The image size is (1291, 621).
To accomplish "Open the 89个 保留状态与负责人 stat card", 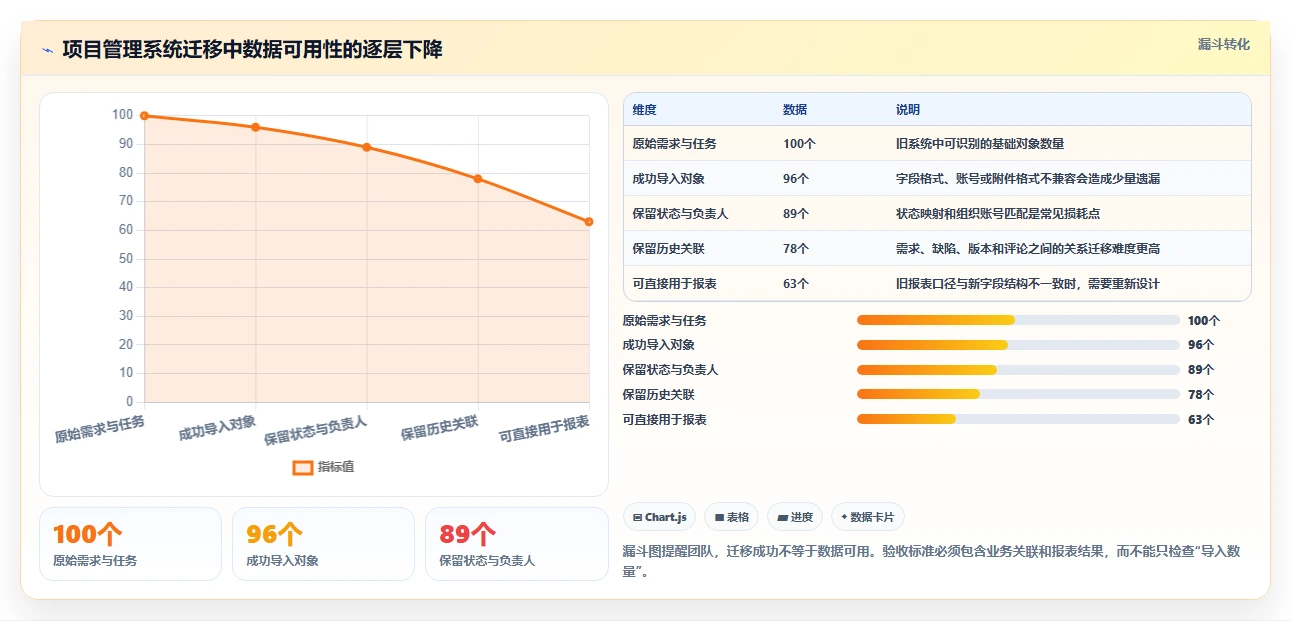I will [x=516, y=544].
